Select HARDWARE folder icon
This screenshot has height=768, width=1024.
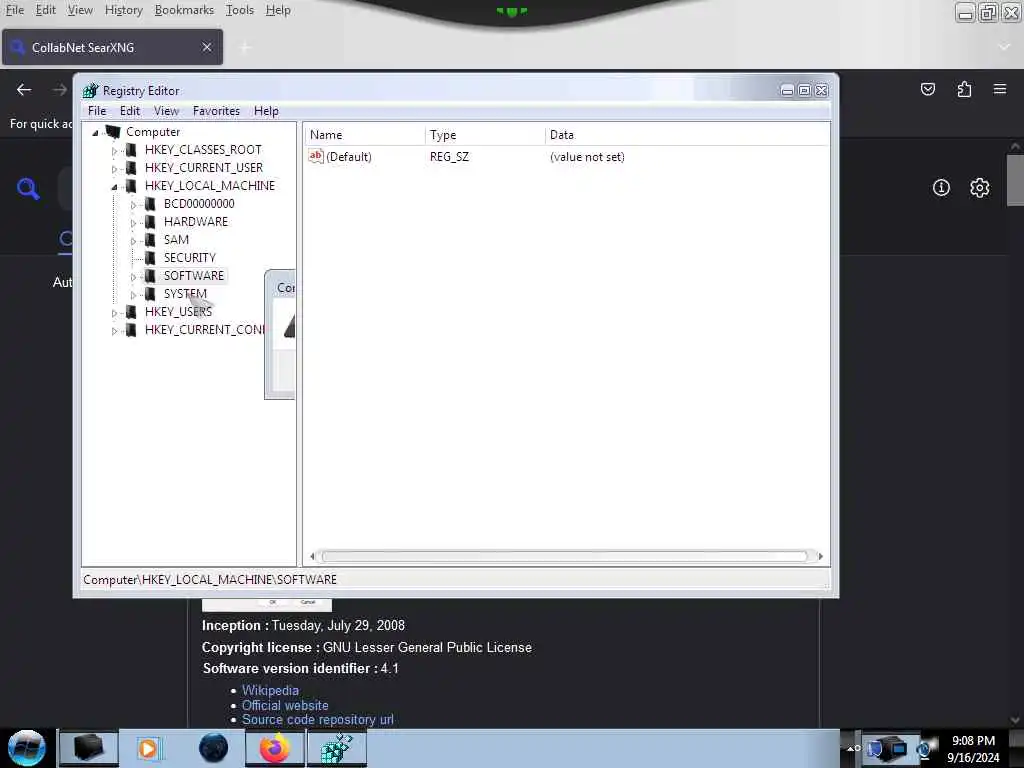(150, 222)
